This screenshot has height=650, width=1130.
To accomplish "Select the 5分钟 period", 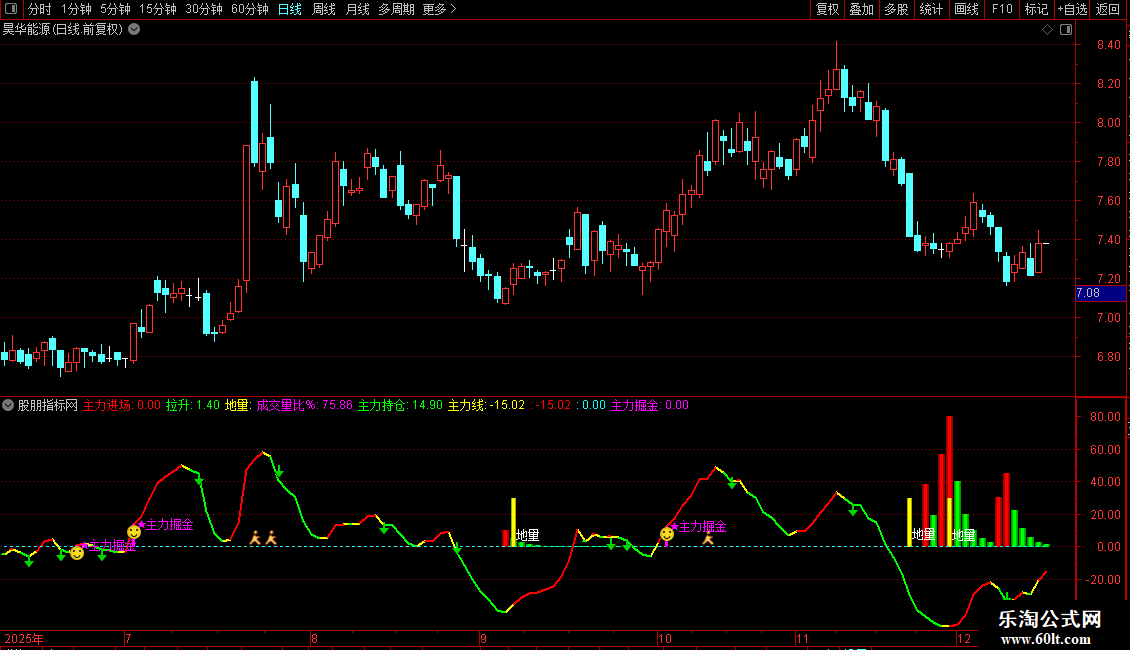I will tap(115, 9).
